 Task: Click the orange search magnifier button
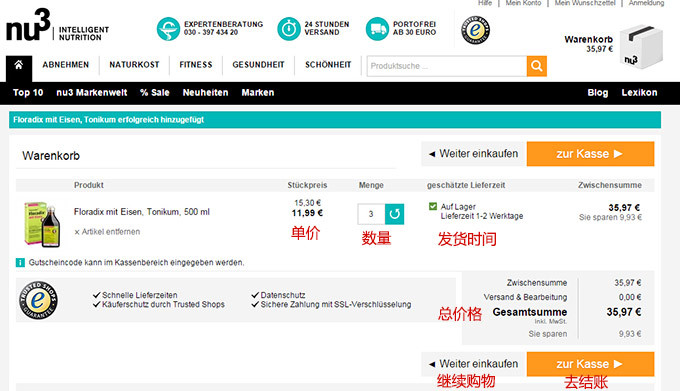tap(536, 66)
